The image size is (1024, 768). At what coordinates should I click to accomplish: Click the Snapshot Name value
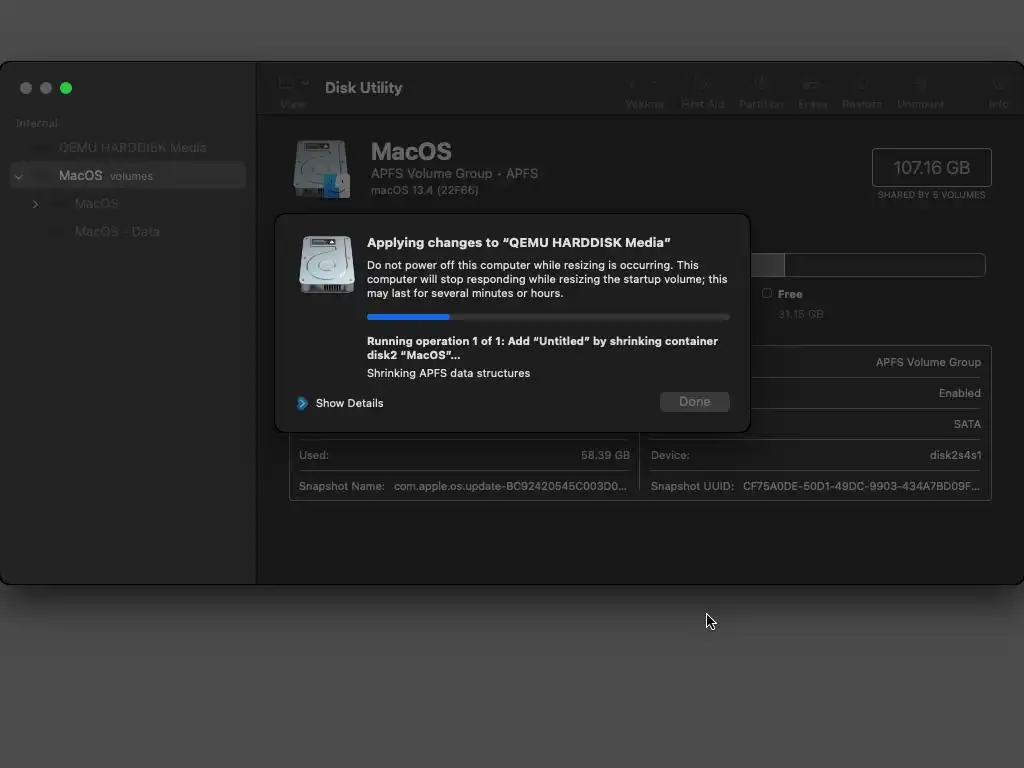coord(510,486)
